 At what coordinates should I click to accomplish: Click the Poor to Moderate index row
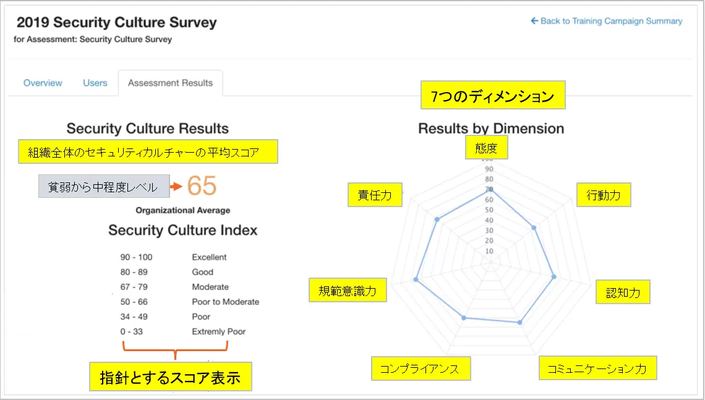(190, 302)
